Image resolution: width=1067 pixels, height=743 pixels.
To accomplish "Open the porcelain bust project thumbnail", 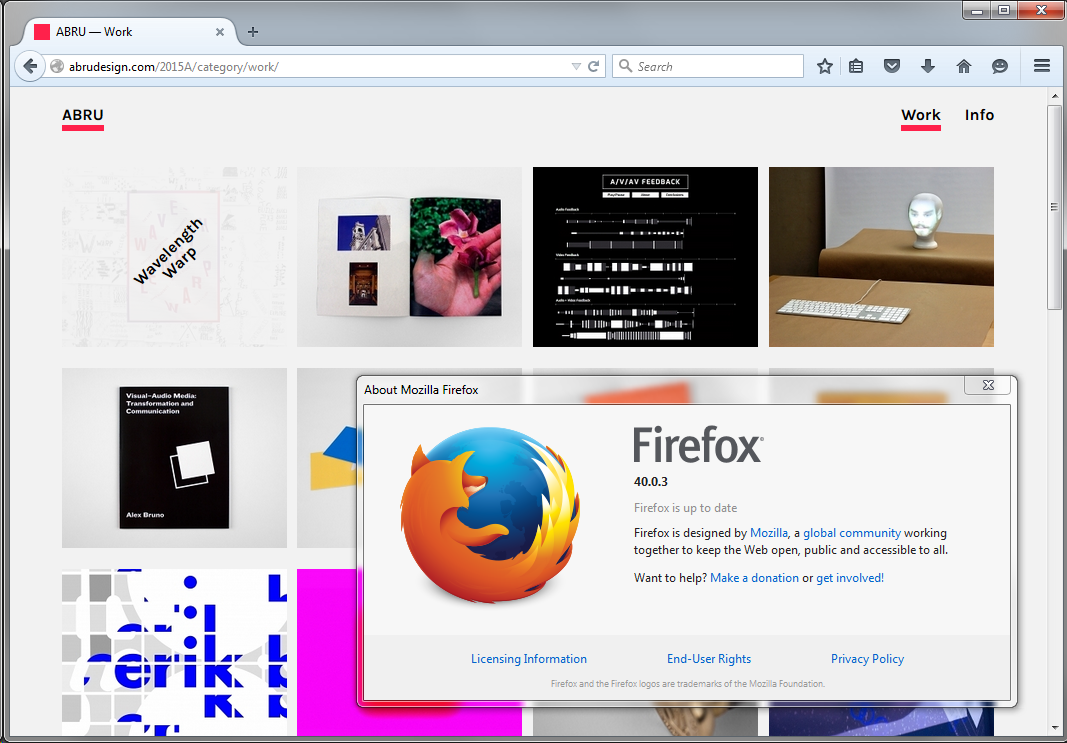I will 881,257.
